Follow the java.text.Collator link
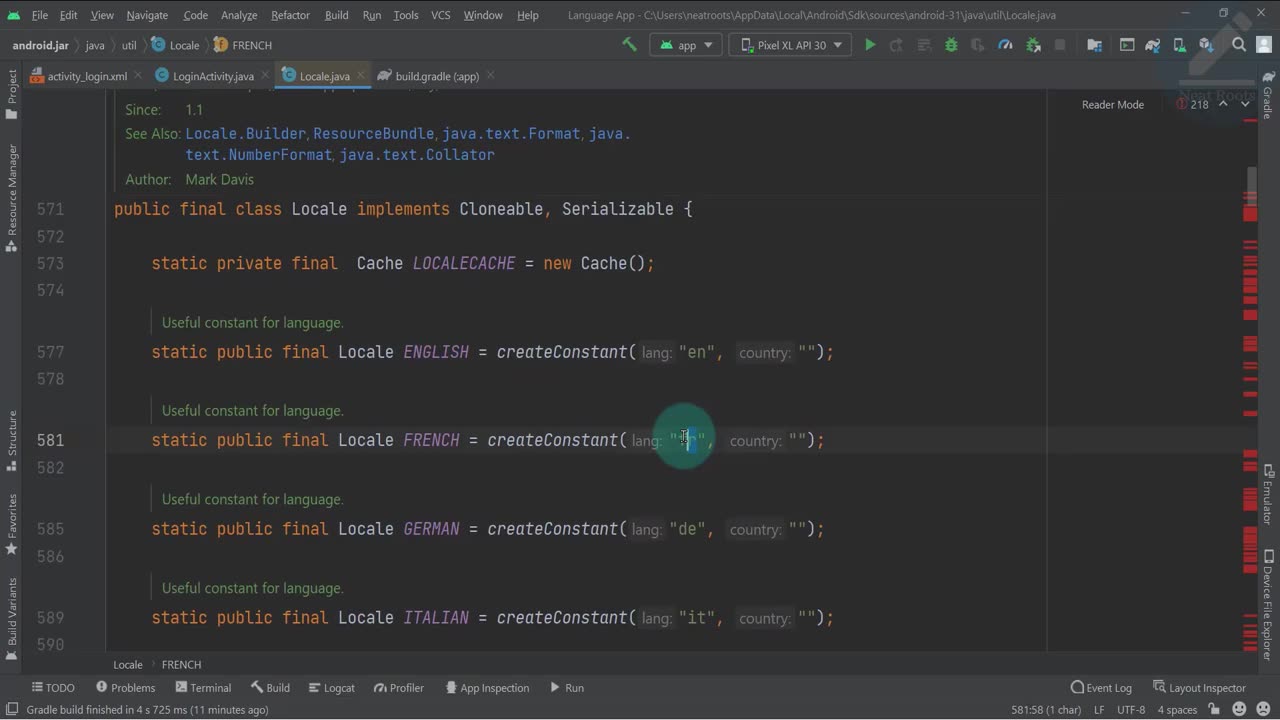Viewport: 1280px width, 720px height. pyautogui.click(x=417, y=155)
